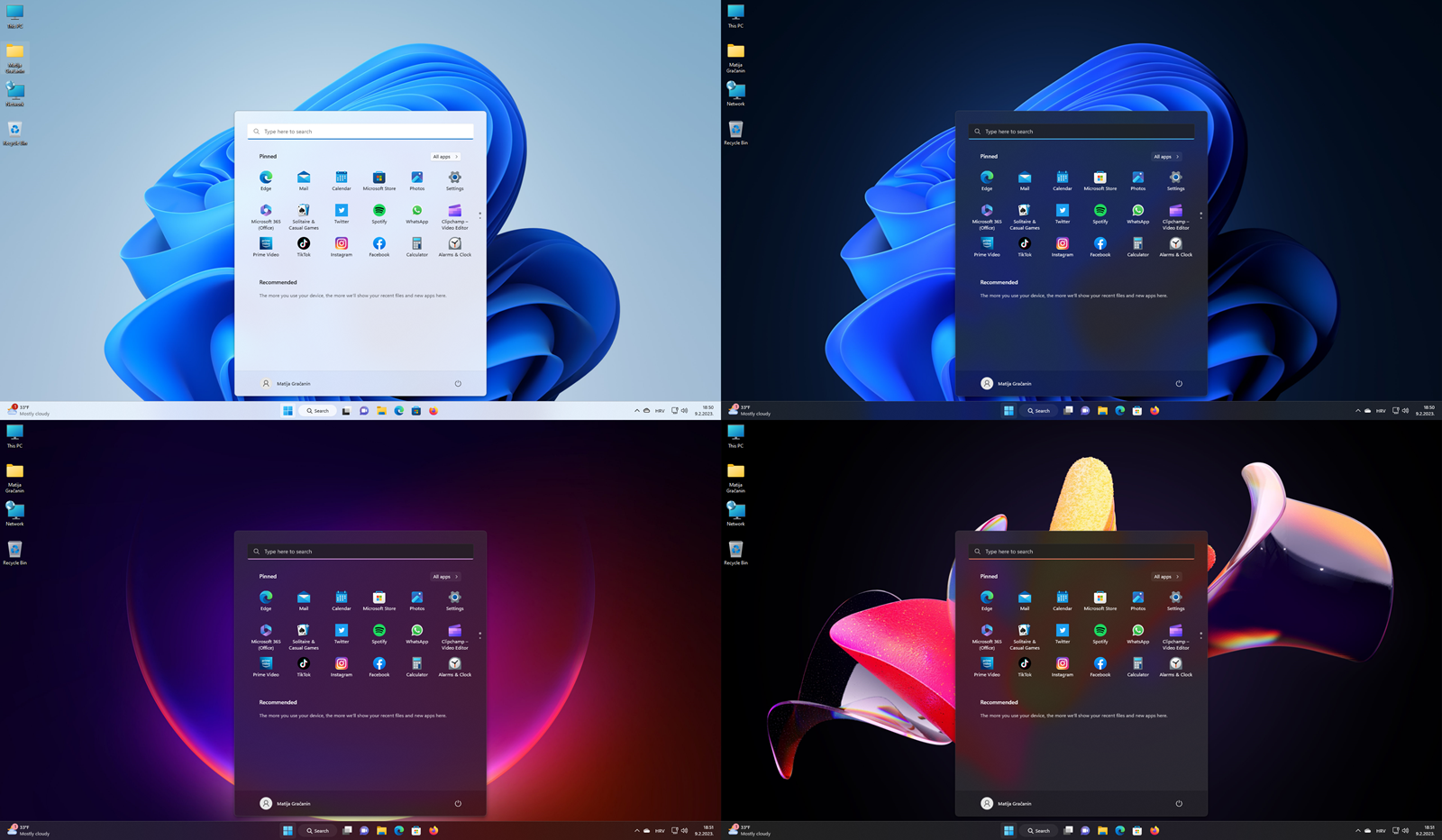Viewport: 1442px width, 840px height.
Task: Show all apps in the light-theme Start menu
Action: click(445, 157)
